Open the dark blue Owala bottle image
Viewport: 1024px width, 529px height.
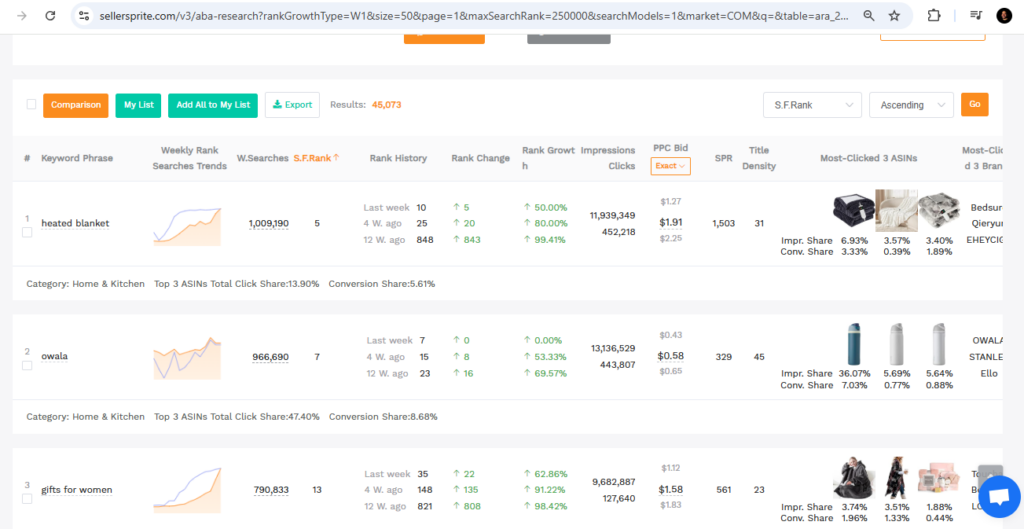pyautogui.click(x=854, y=344)
